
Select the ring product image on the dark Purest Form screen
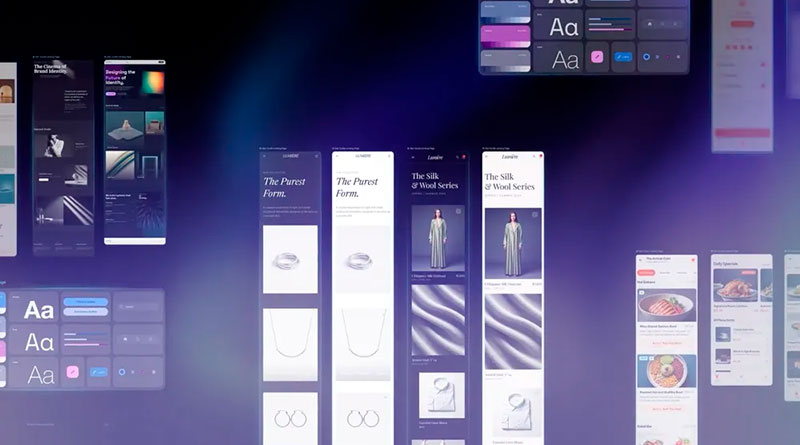290,259
